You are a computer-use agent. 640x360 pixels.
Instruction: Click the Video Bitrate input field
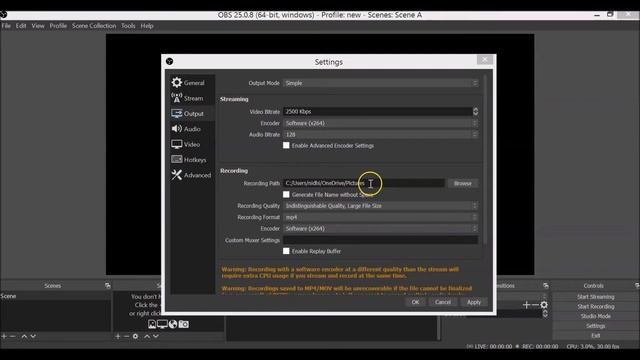point(378,111)
